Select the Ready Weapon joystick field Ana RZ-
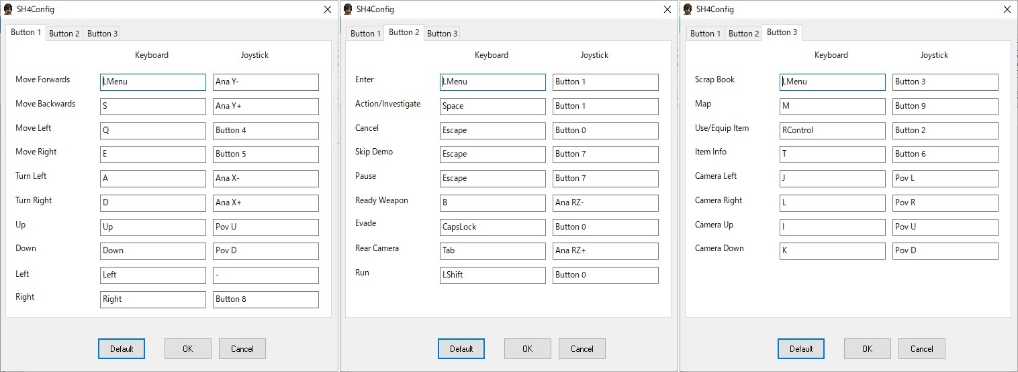 click(x=606, y=203)
